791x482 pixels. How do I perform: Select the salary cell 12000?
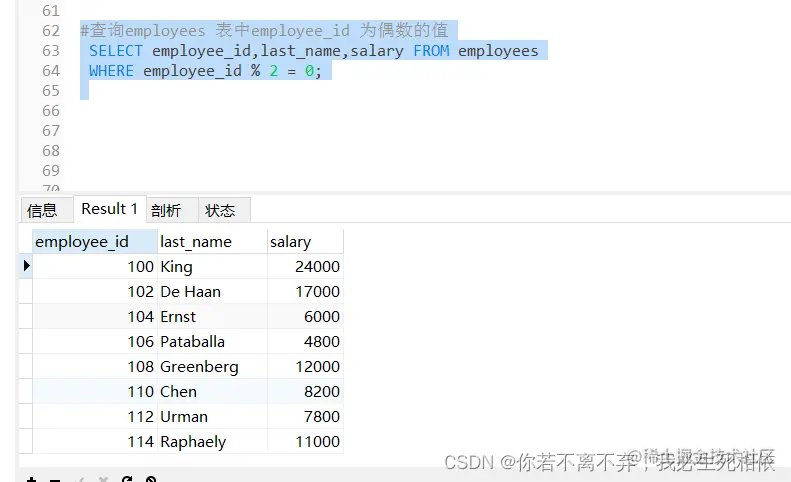pyautogui.click(x=305, y=366)
